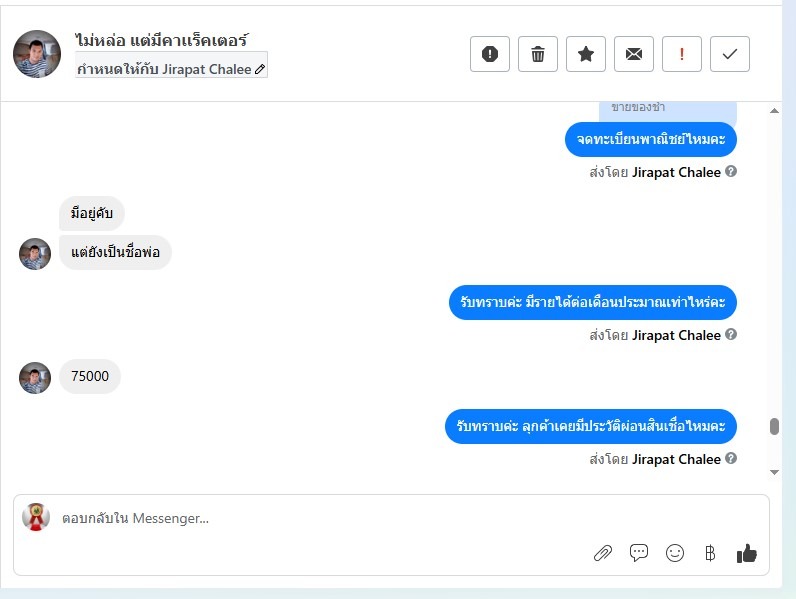
Task: Flag conversation as priority with red exclamation
Action: (682, 54)
